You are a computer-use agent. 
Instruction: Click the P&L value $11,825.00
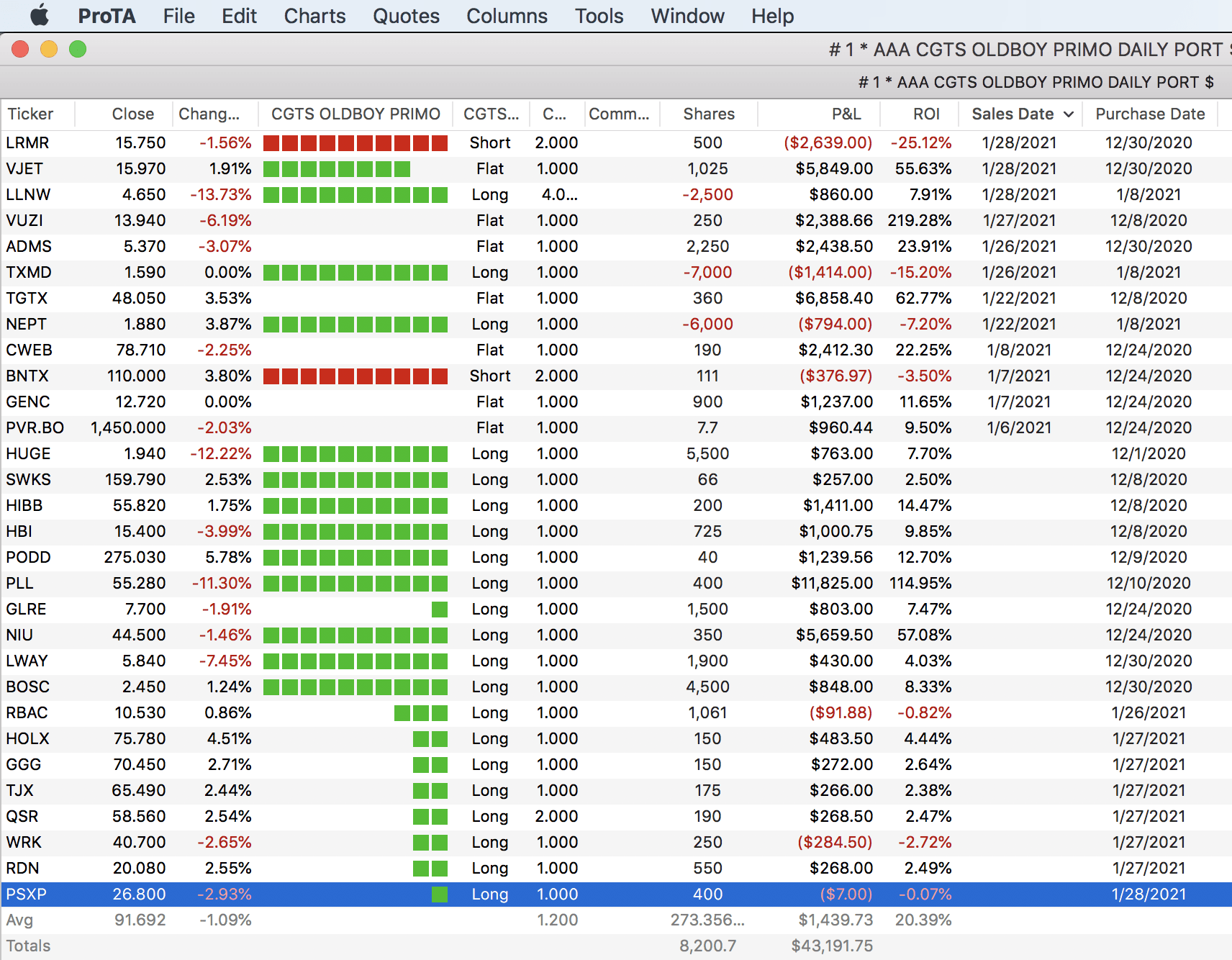click(832, 583)
